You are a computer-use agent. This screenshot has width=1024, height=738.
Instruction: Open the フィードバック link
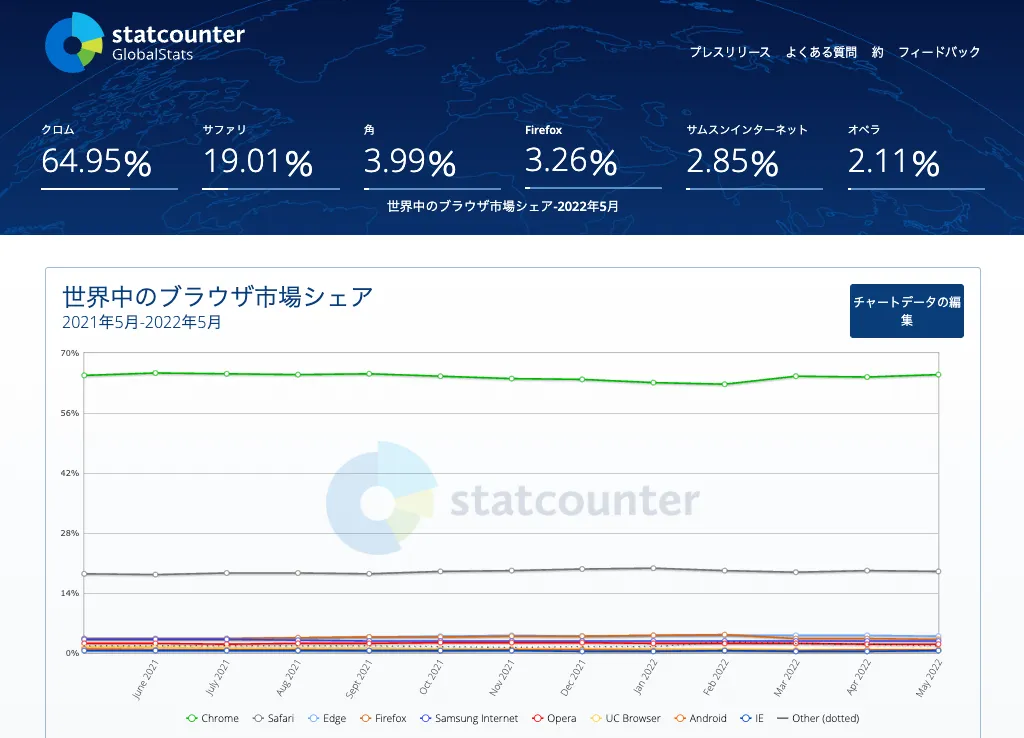pyautogui.click(x=939, y=52)
